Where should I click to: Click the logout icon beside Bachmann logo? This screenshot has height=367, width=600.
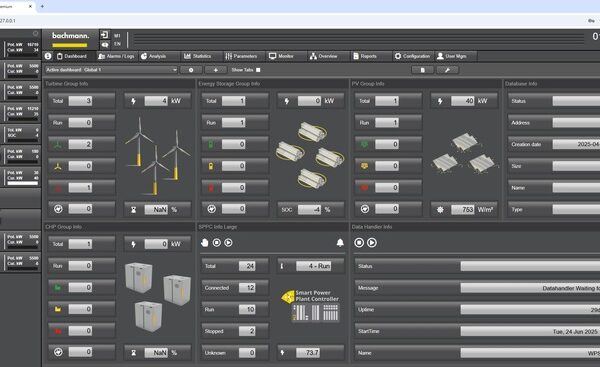(x=104, y=35)
